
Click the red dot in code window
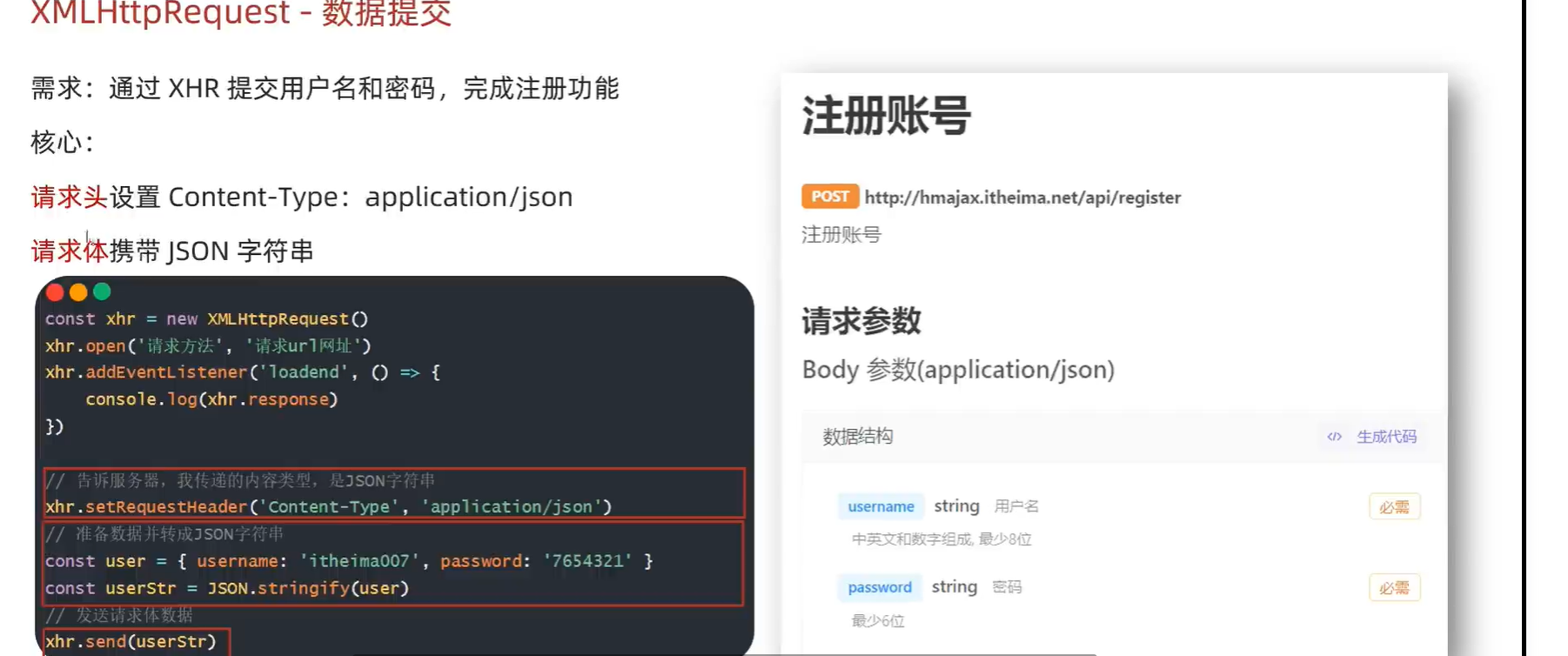pyautogui.click(x=55, y=292)
